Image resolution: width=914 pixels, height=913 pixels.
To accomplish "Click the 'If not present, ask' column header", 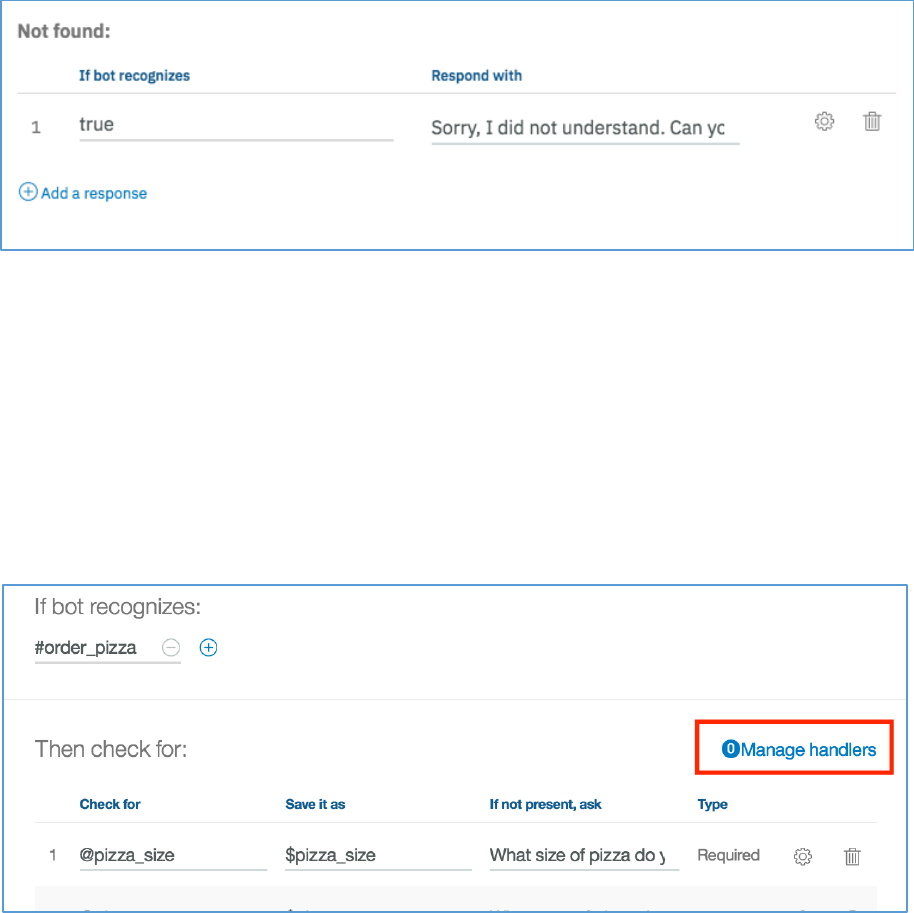I will pos(545,804).
